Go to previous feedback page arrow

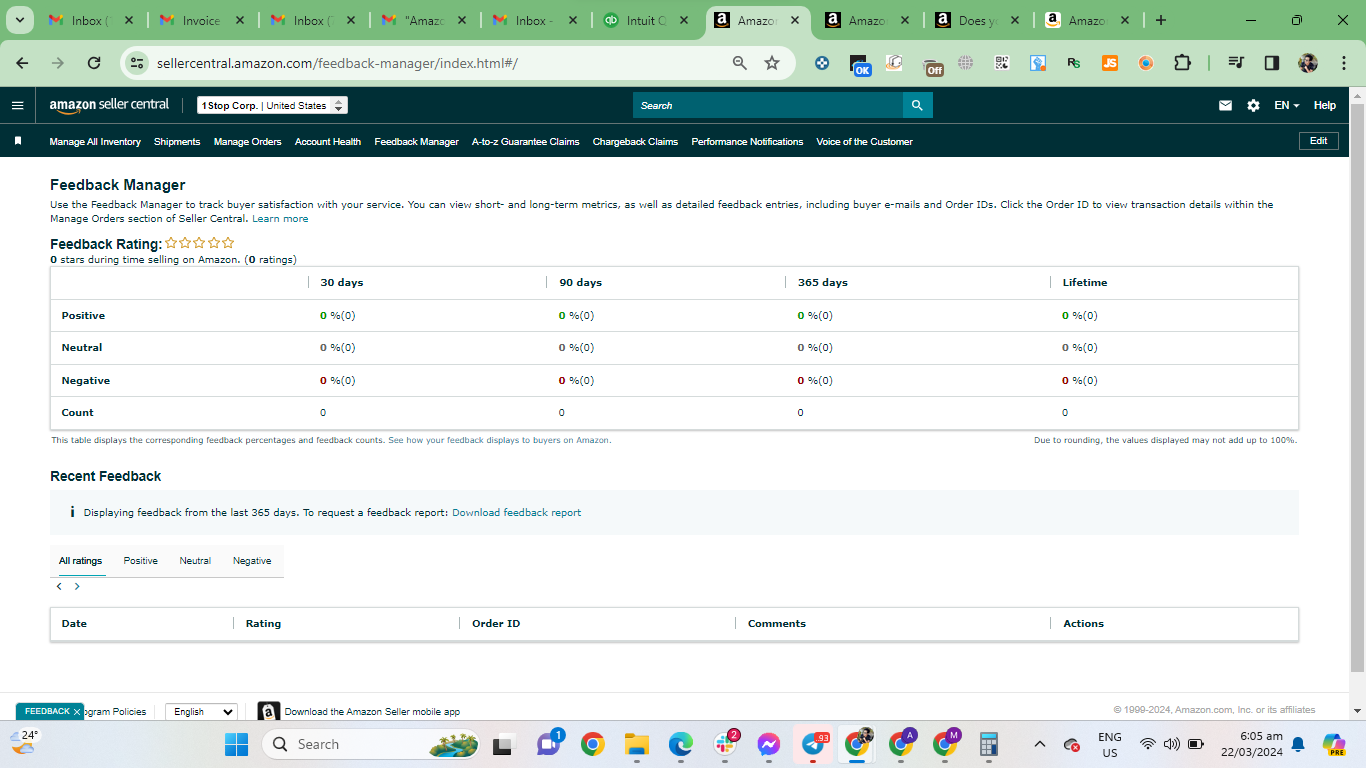pos(59,587)
